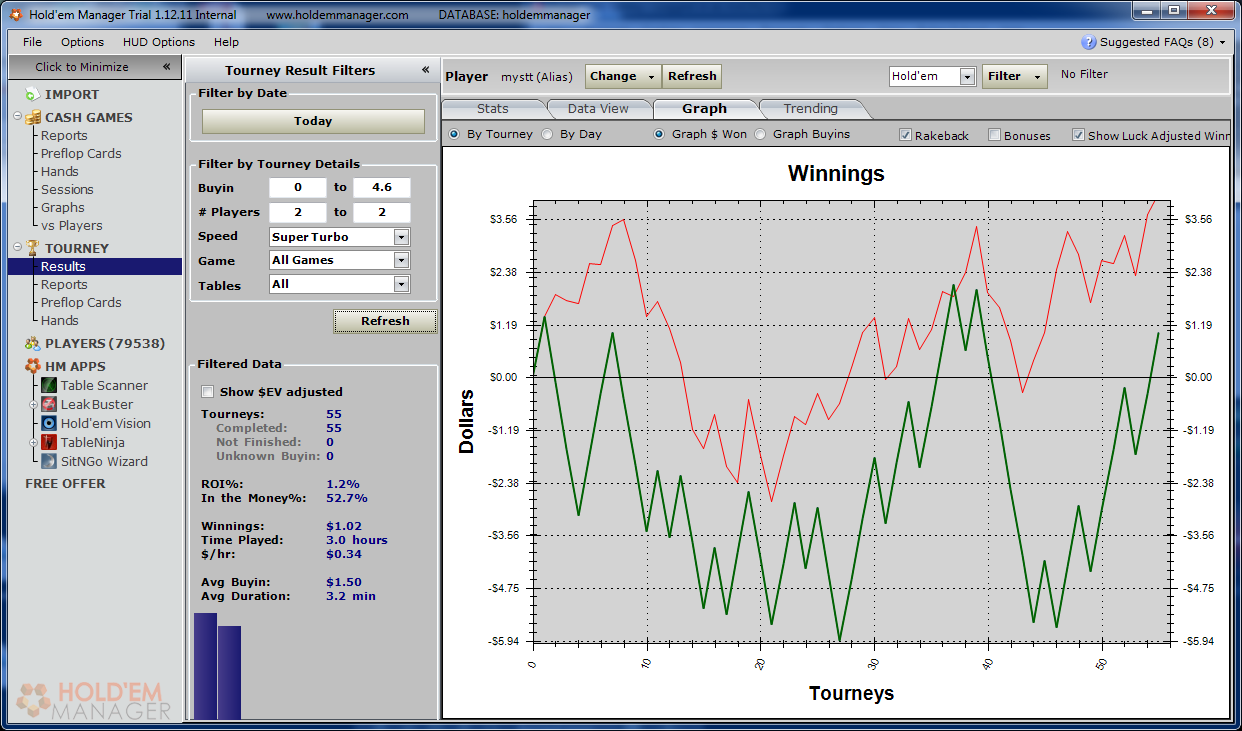Open SitNGo Wizard icon
The image size is (1242, 731).
pos(49,462)
